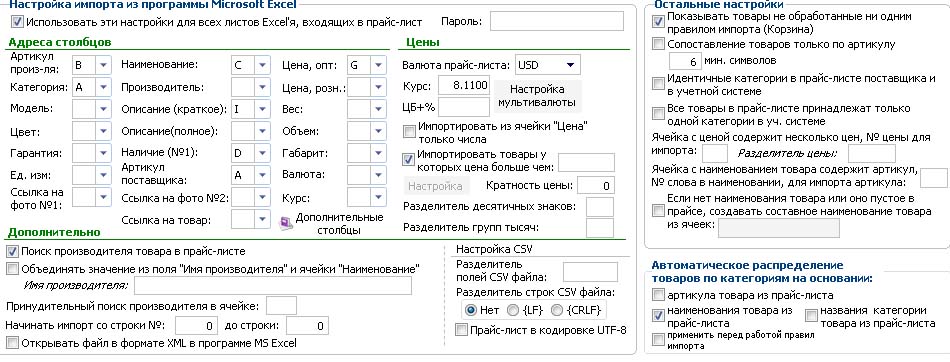Screen dimensions: 950x362
Task: Open the Наименование column dropdown
Action: (262, 65)
